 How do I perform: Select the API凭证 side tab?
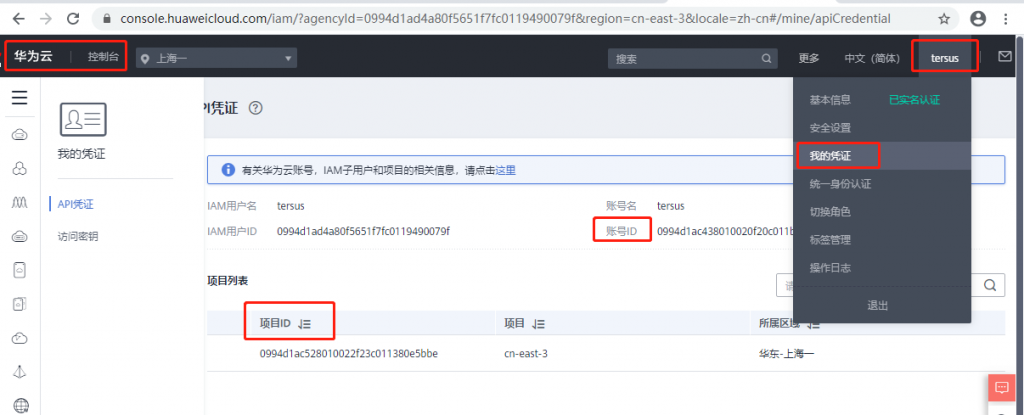point(76,205)
